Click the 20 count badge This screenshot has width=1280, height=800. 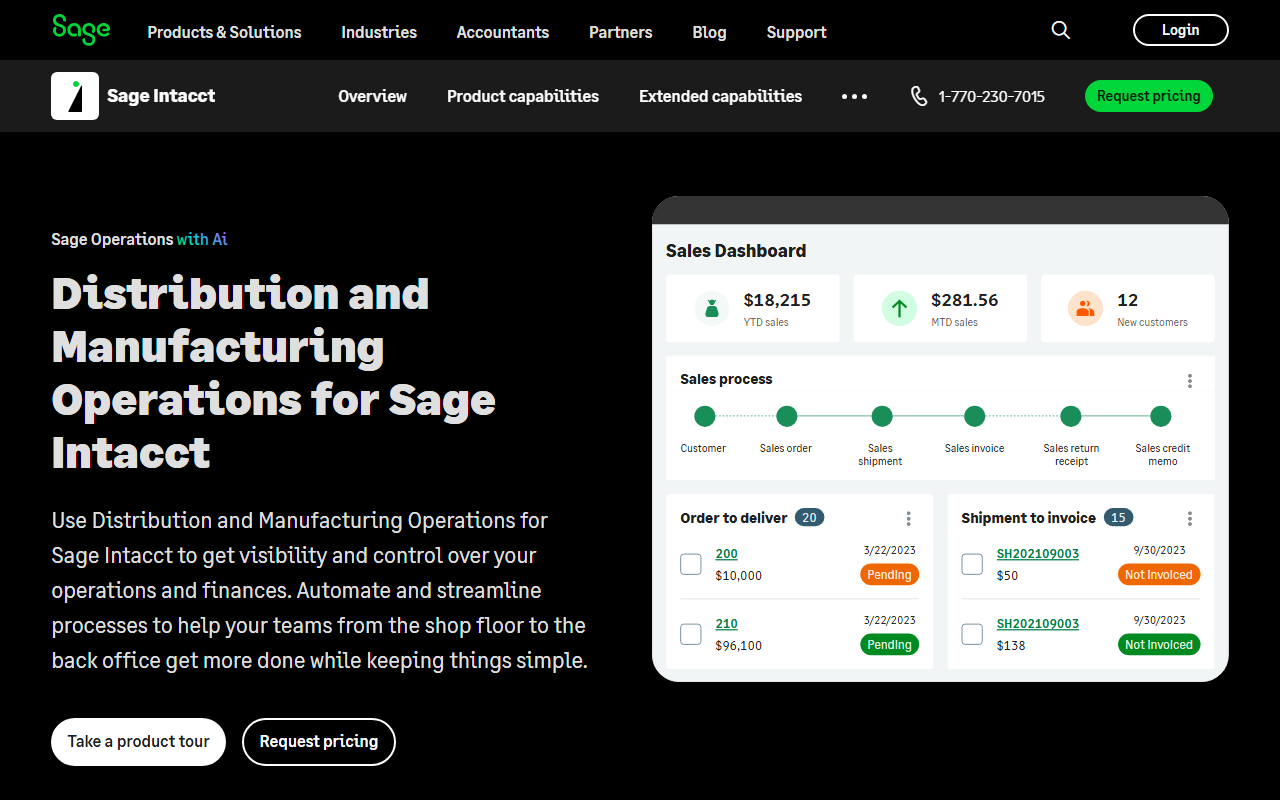[810, 518]
